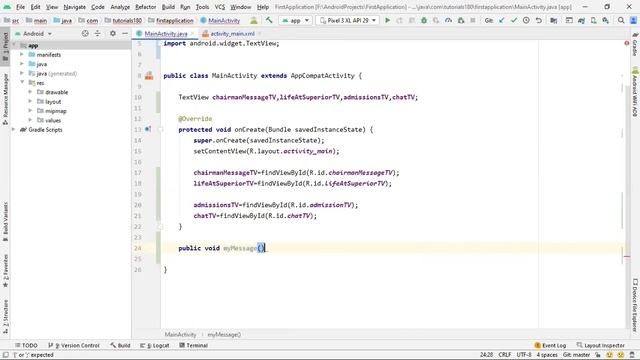Click the MainActivity breadcrumb in navigation bar

tap(220, 20)
